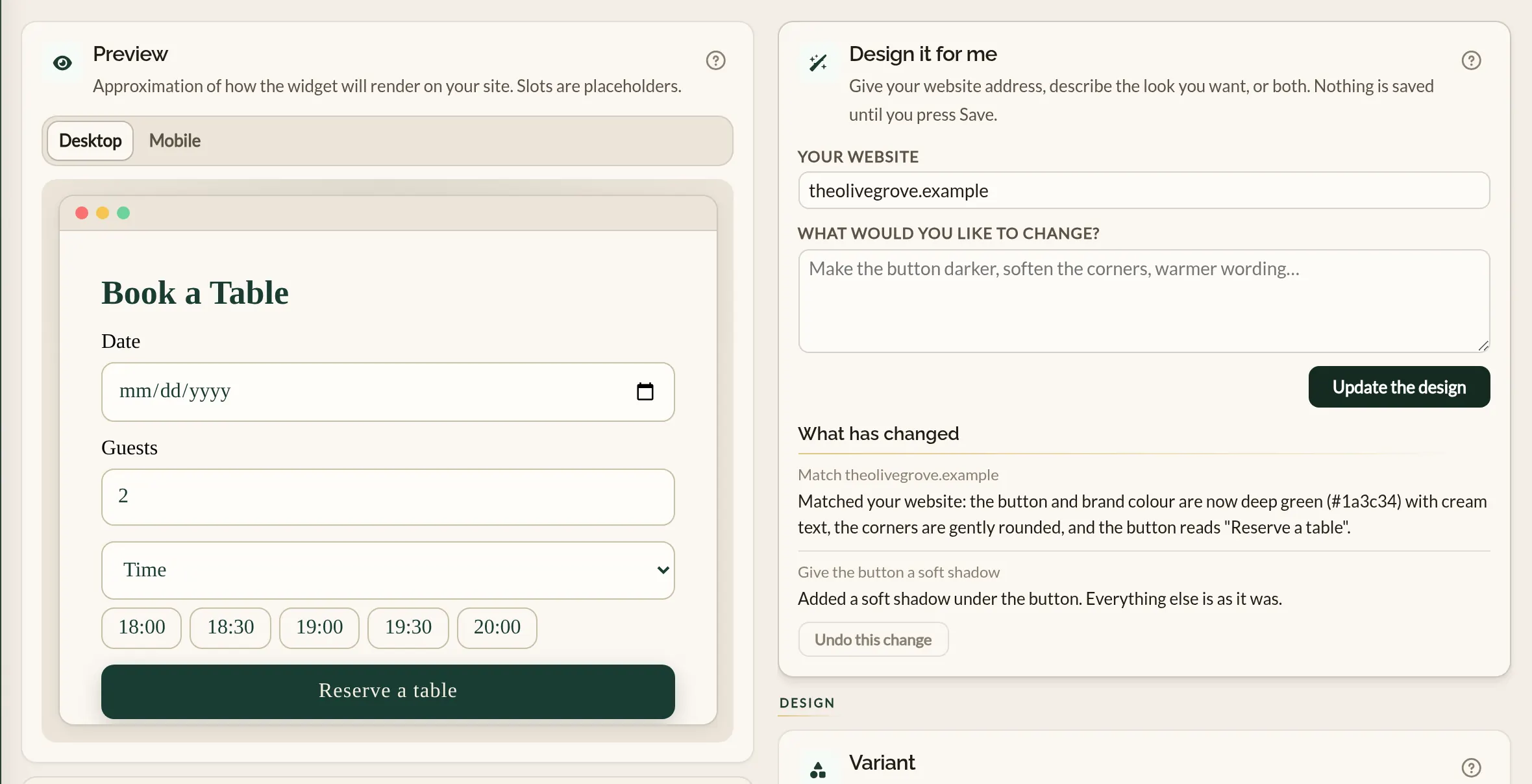This screenshot has width=1532, height=784.
Task: Open the calendar picker in the Date field
Action: coord(645,391)
